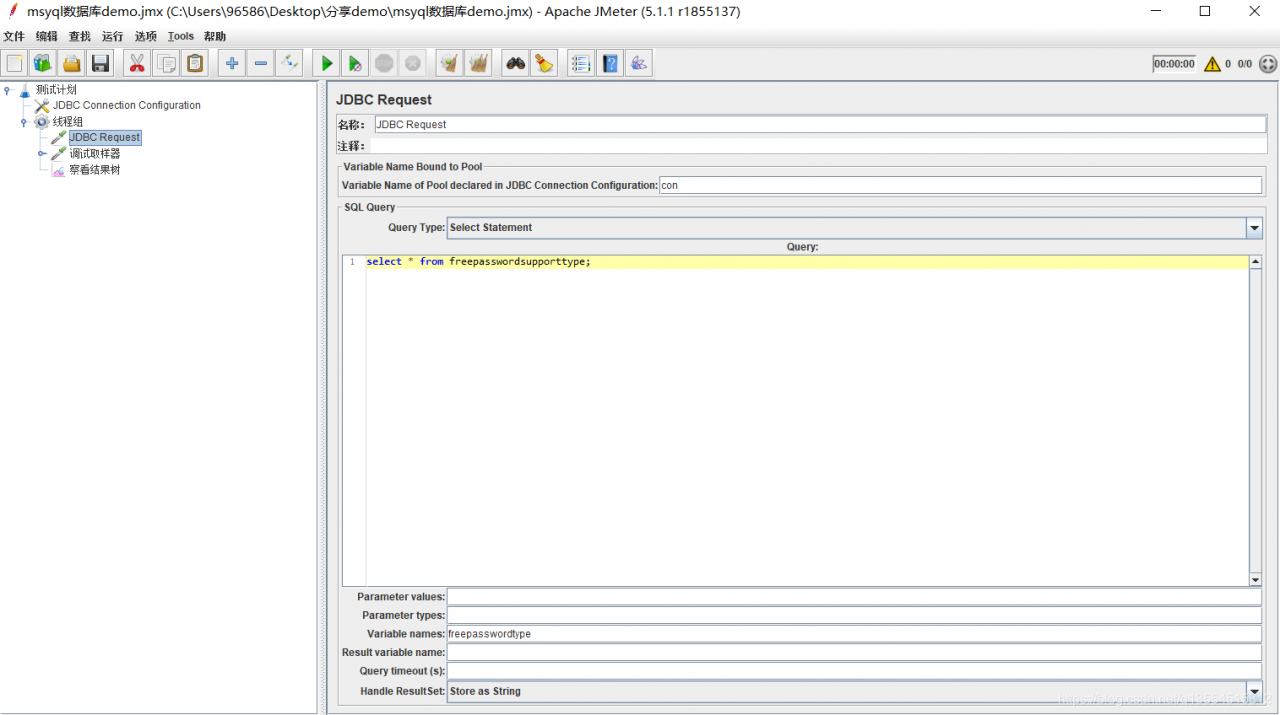Open the 编辑 menu
Image resolution: width=1280 pixels, height=715 pixels.
pos(47,36)
